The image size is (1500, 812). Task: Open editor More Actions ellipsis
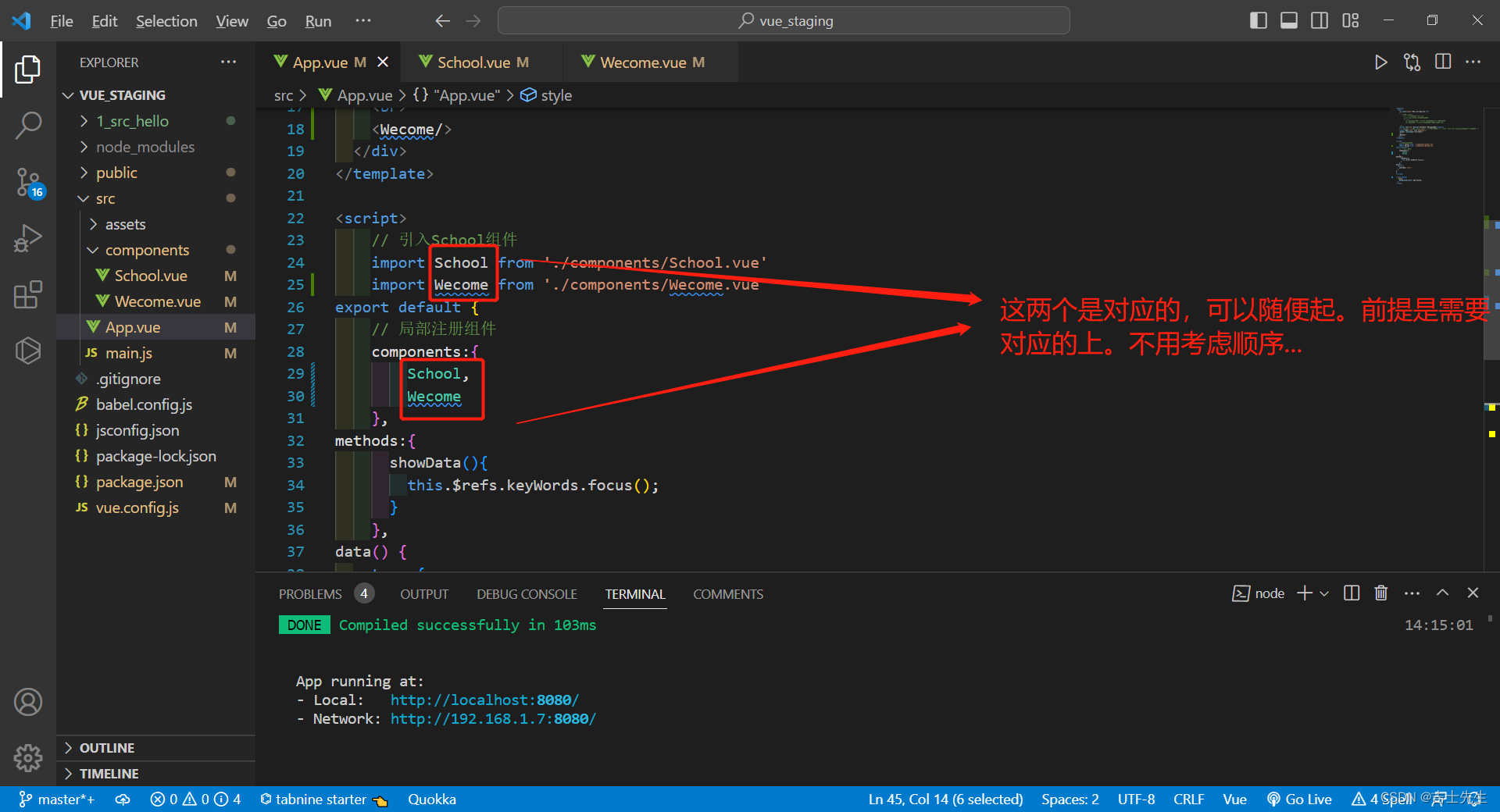click(x=1473, y=62)
